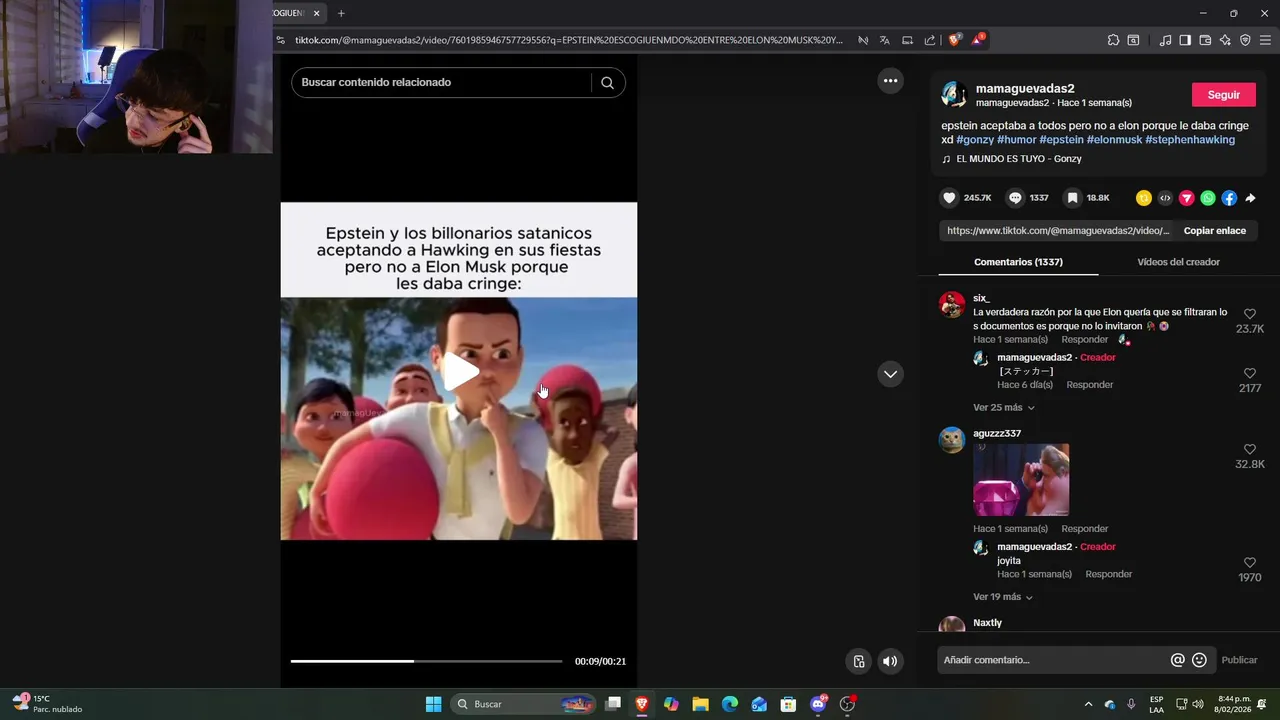Seek on the video progress bar
The height and width of the screenshot is (720, 1280).
click(426, 661)
